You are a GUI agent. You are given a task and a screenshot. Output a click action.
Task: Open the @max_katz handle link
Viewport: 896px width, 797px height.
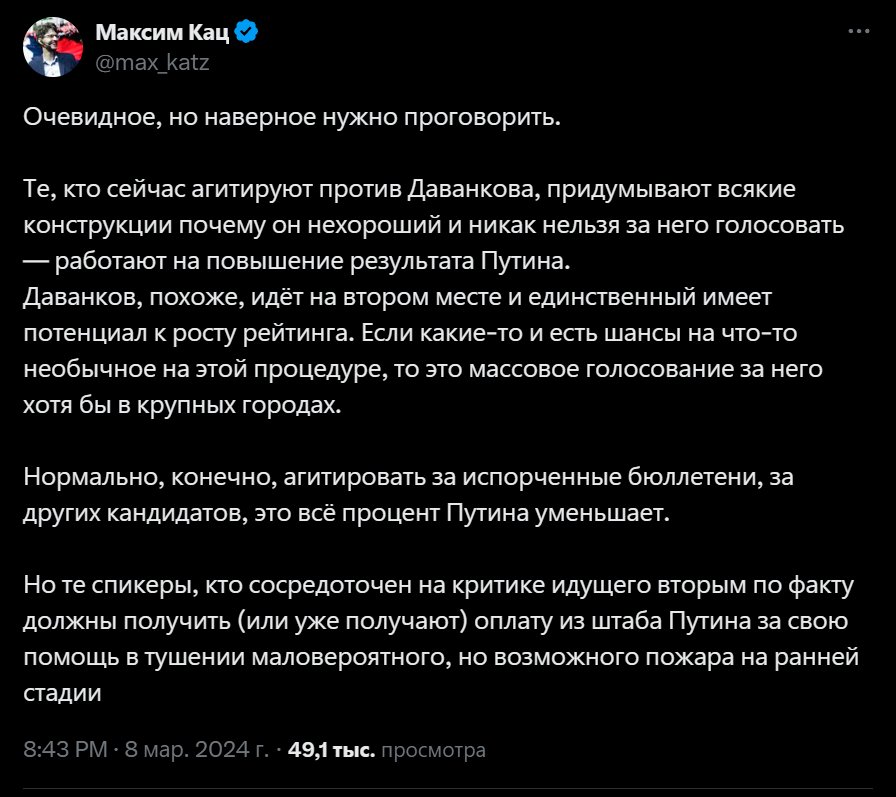[151, 62]
